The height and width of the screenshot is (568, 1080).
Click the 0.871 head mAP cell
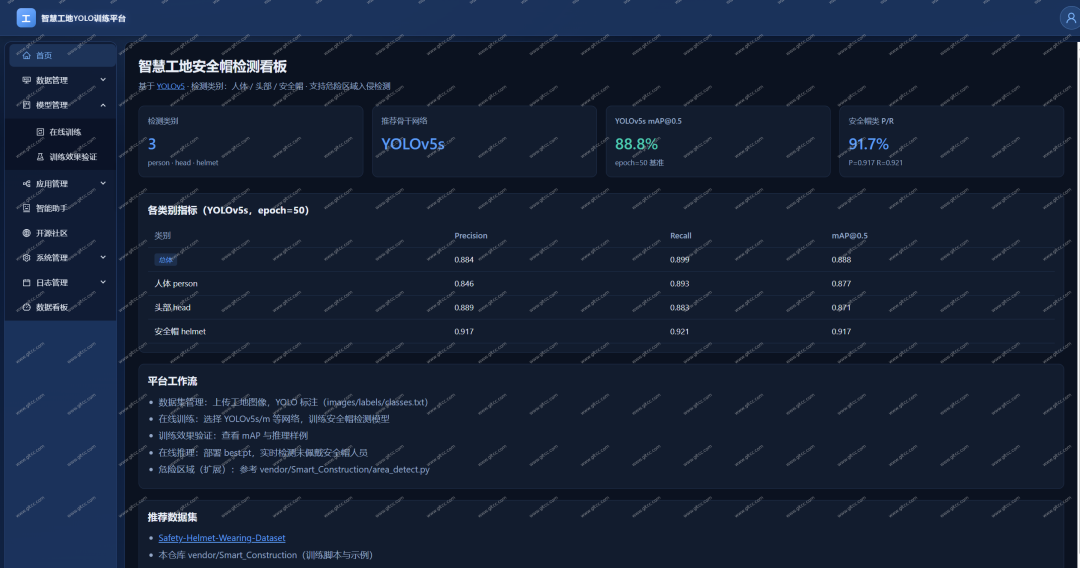841,308
